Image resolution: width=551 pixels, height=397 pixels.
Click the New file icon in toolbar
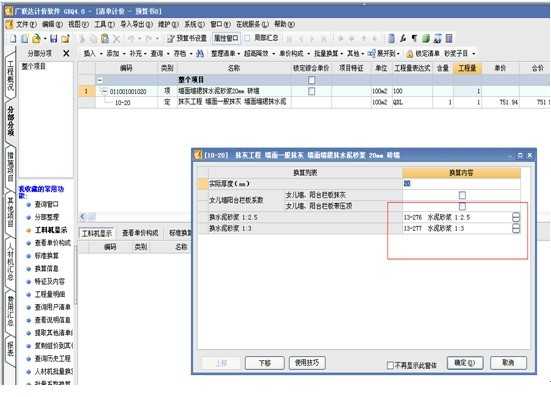tap(13, 39)
